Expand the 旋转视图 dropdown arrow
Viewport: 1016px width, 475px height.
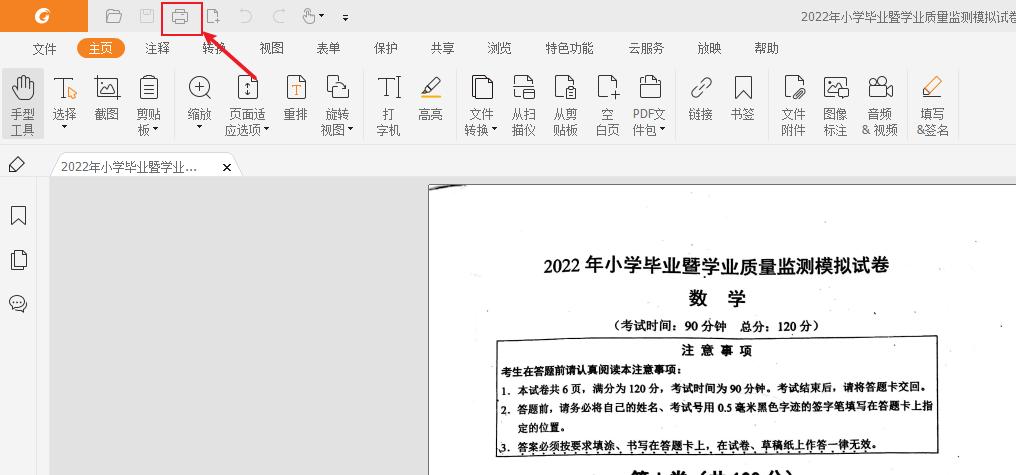click(351, 130)
